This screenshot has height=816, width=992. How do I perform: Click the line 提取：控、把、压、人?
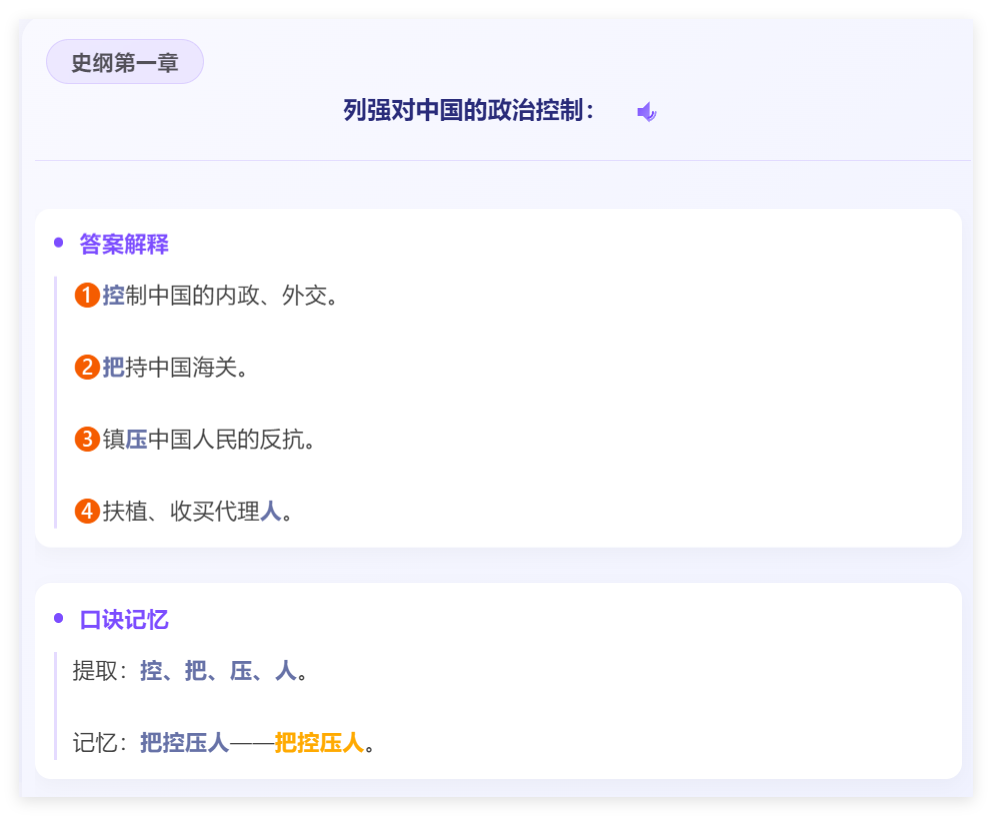pos(190,671)
